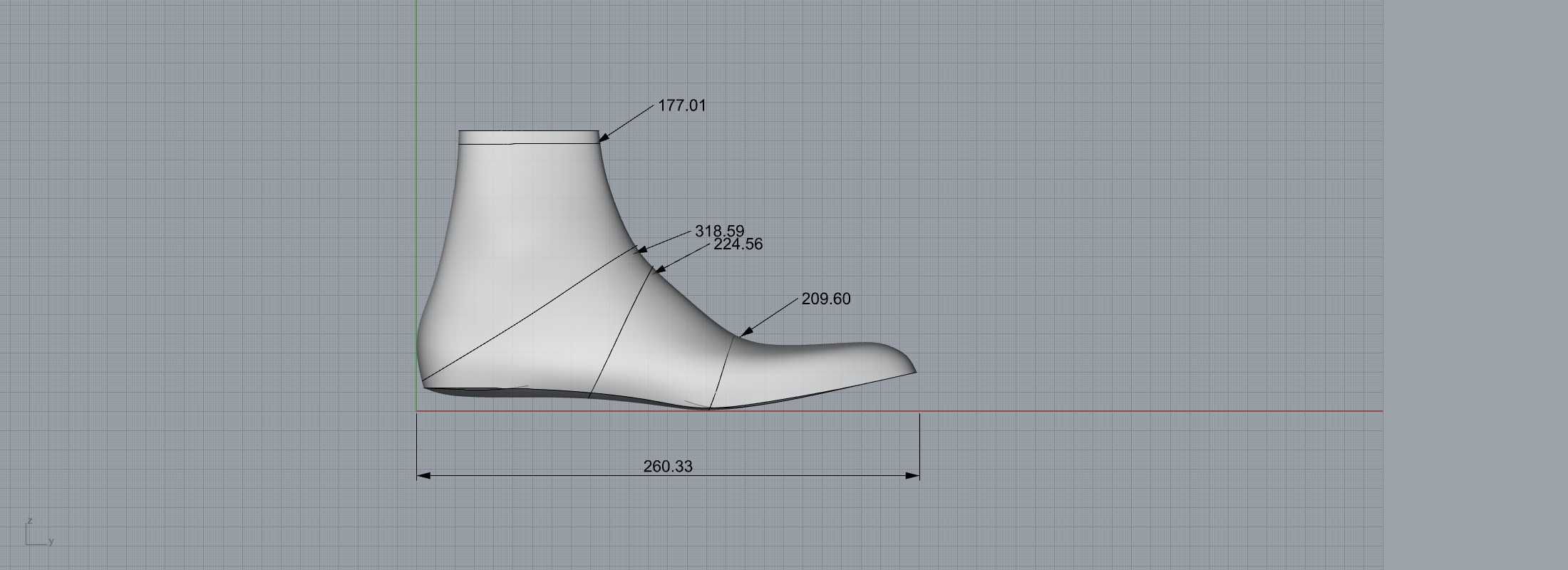
Task: Select the 318.59 dimension label
Action: 719,231
